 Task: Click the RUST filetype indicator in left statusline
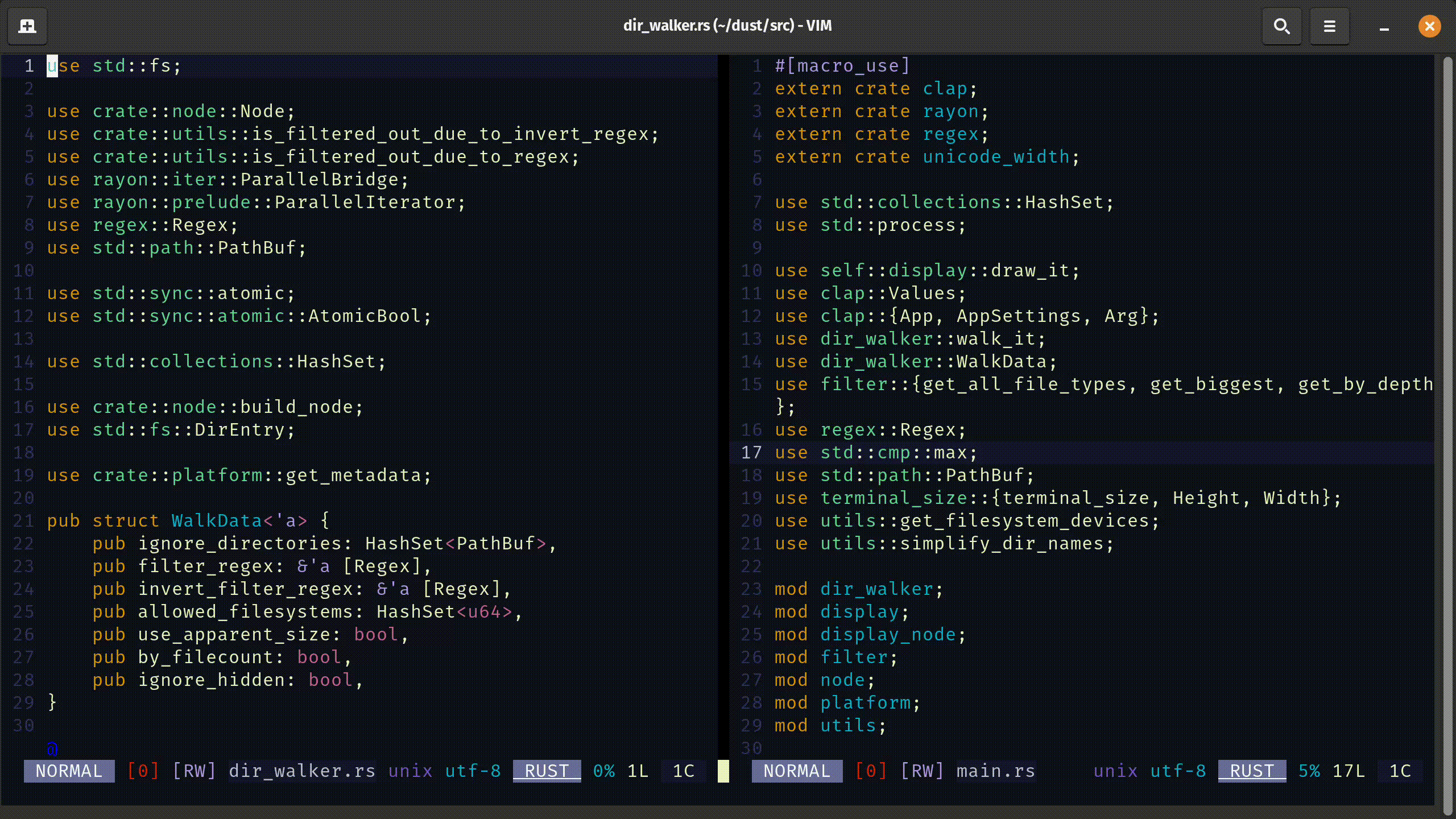[545, 771]
